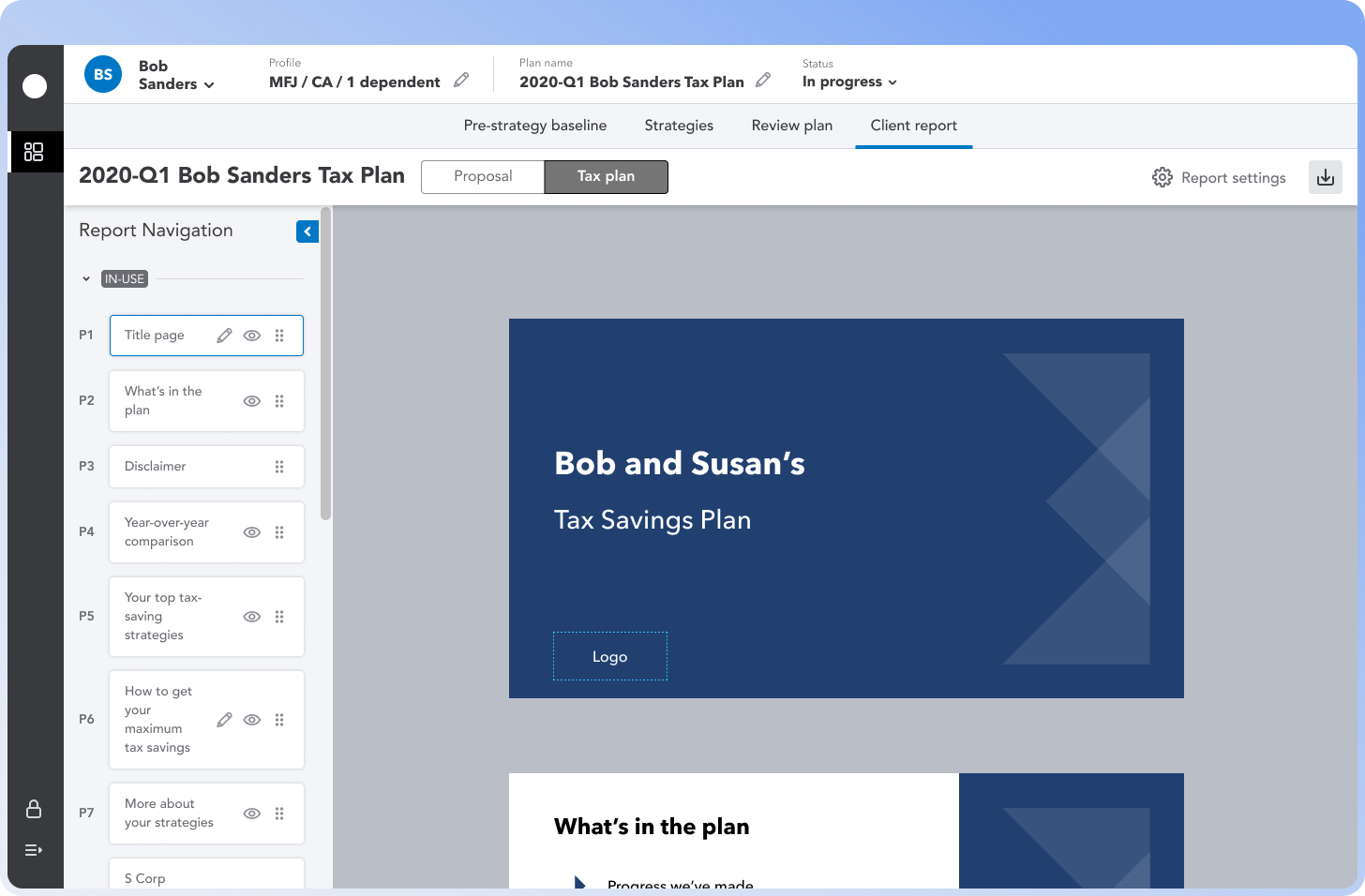Select More about your strategies card
Screen dimensions: 1365x896
tap(206, 814)
